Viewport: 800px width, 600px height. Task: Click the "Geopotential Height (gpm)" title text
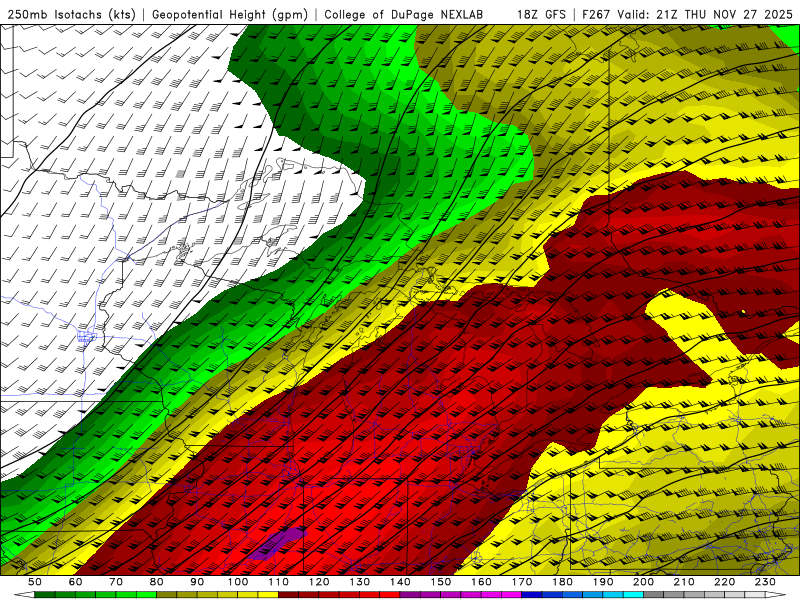tap(230, 15)
